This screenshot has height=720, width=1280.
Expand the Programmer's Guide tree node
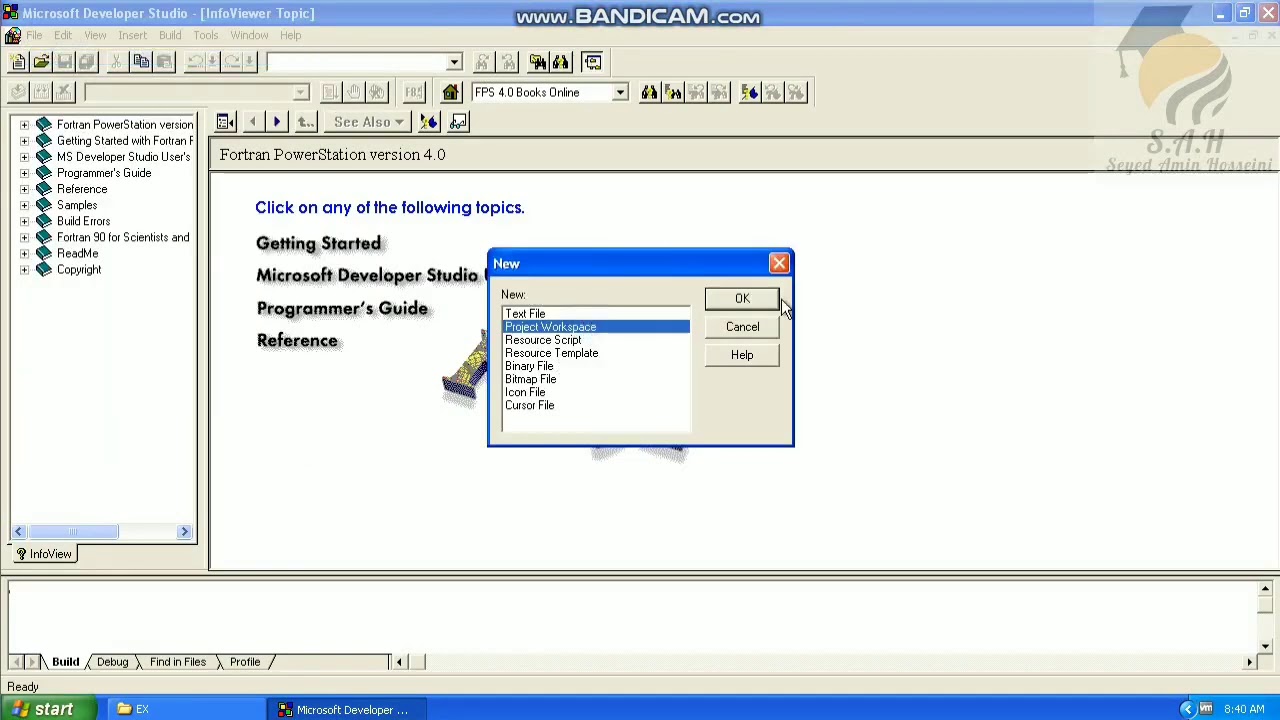pos(24,173)
